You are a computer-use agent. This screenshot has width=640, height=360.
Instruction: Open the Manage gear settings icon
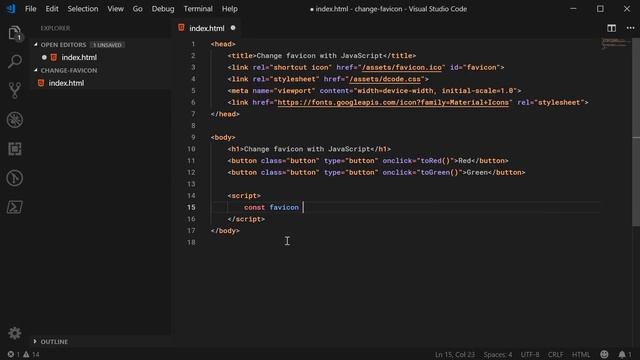[15, 333]
